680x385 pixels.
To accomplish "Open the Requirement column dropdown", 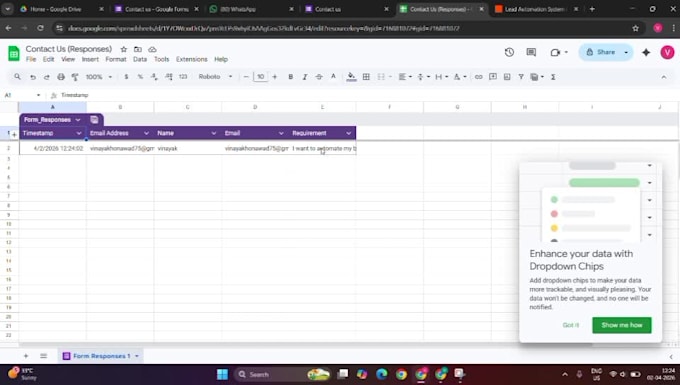I will 349,133.
